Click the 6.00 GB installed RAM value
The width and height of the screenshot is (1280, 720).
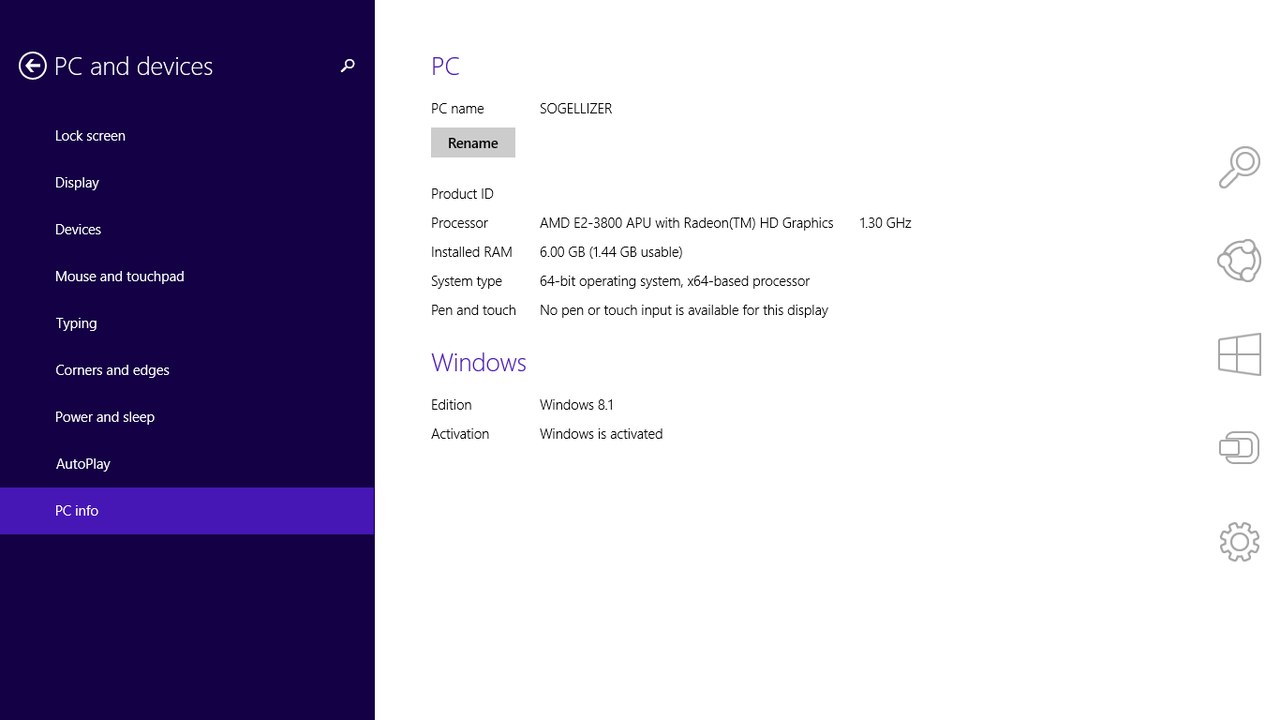tap(611, 252)
